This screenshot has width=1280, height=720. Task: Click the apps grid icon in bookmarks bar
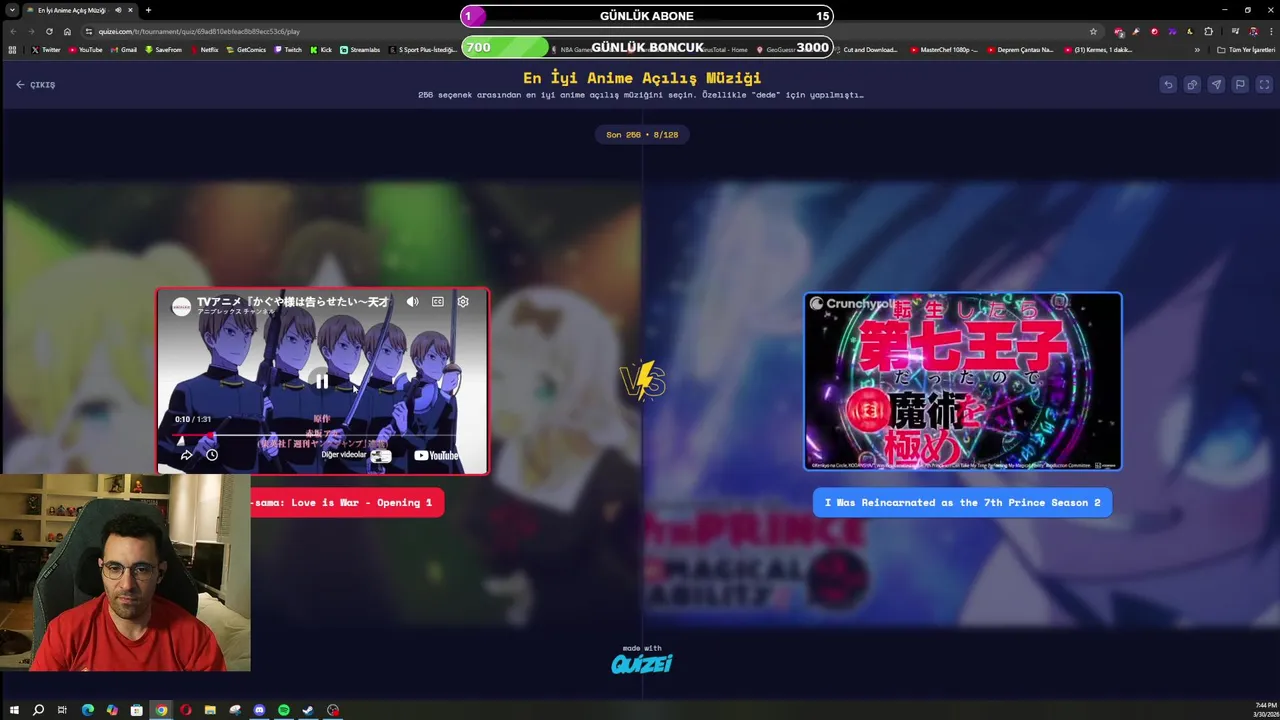pyautogui.click(x=12, y=50)
